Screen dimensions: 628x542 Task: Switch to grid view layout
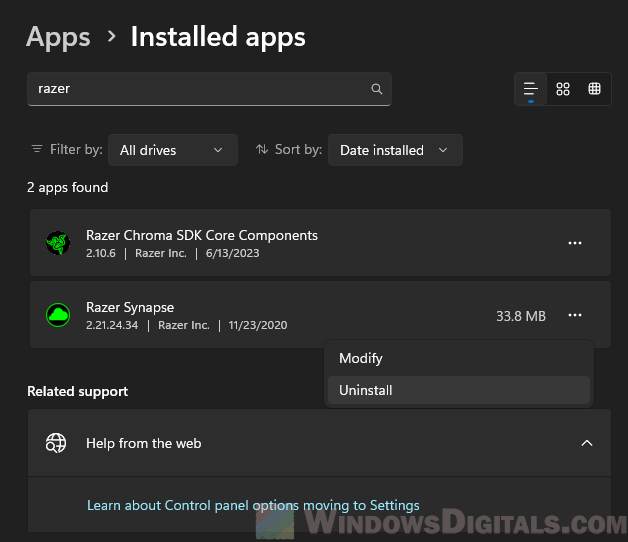pos(563,89)
